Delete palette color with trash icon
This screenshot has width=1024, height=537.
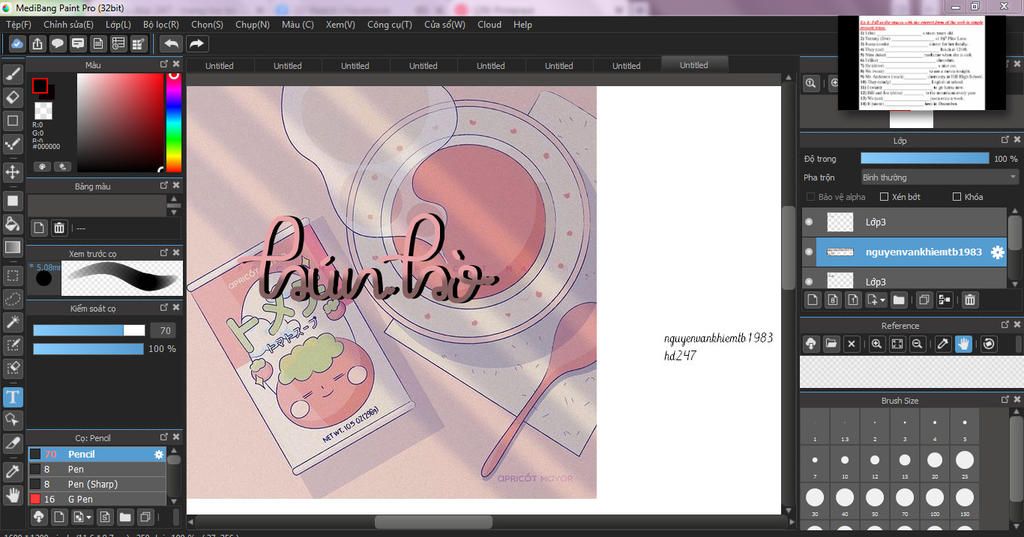tap(59, 227)
